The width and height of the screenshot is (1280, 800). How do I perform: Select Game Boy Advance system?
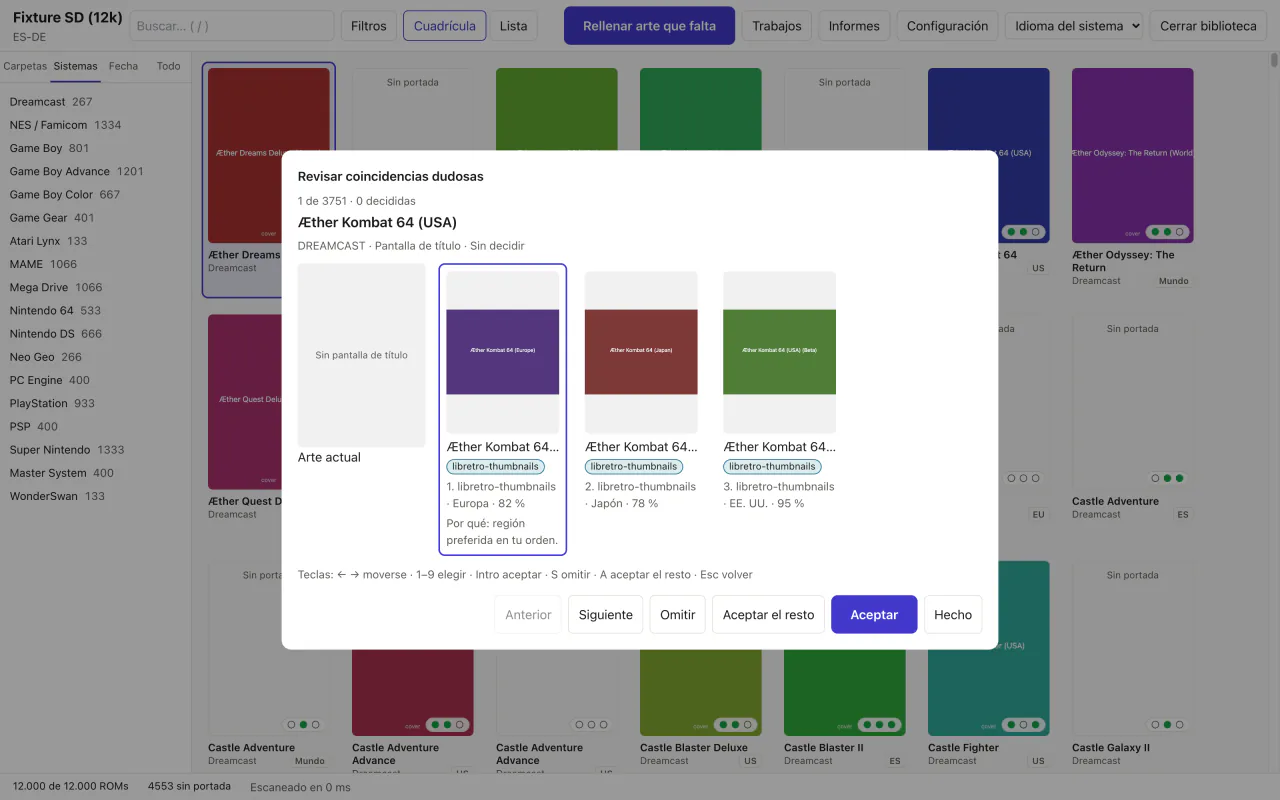(95, 171)
